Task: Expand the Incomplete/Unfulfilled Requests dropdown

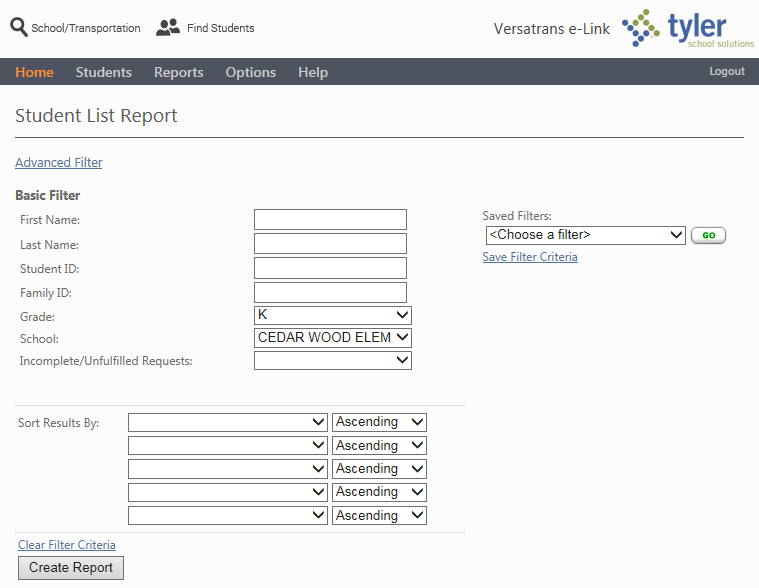Action: point(333,360)
